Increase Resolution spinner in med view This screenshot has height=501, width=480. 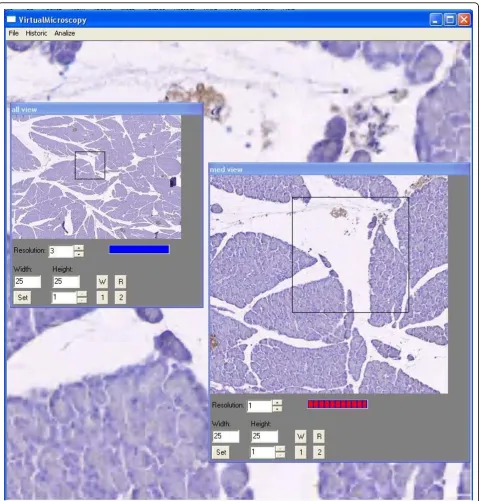[277, 403]
